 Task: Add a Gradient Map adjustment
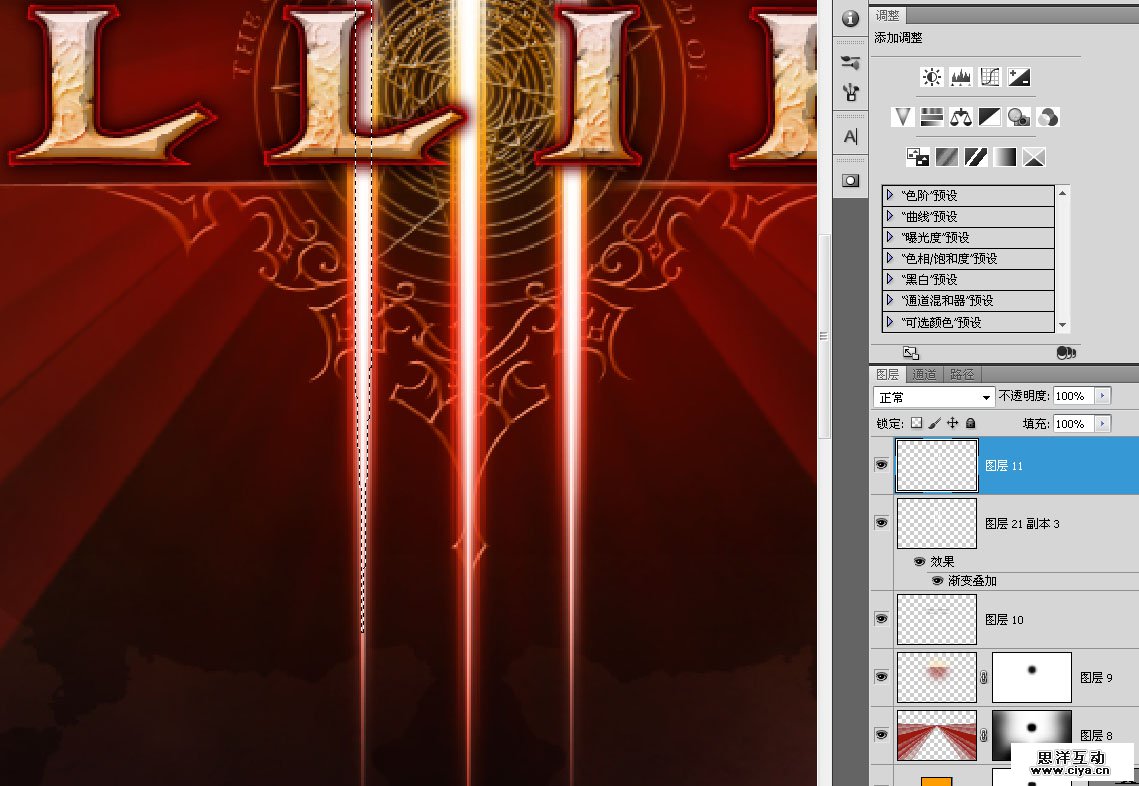(x=1005, y=157)
